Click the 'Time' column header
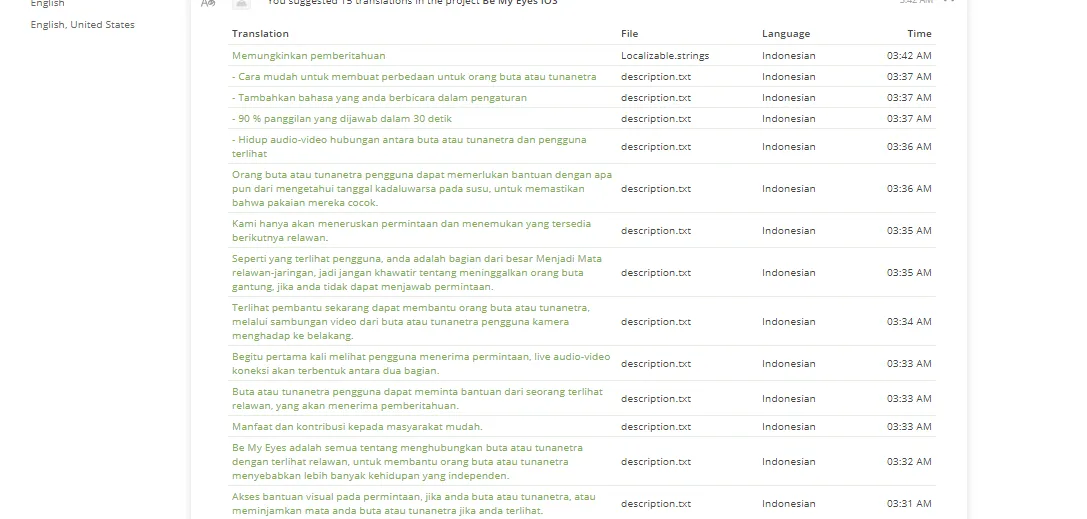1087x519 pixels. pyautogui.click(x=919, y=33)
